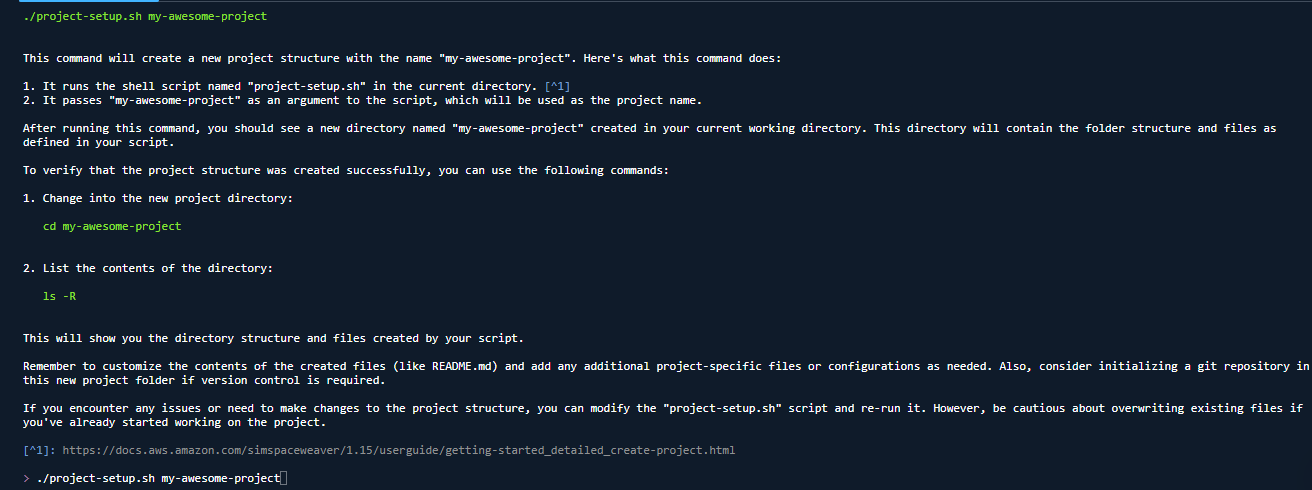The image size is (1312, 490).
Task: Click list item 'It runs the shell script'
Action: click(x=297, y=86)
